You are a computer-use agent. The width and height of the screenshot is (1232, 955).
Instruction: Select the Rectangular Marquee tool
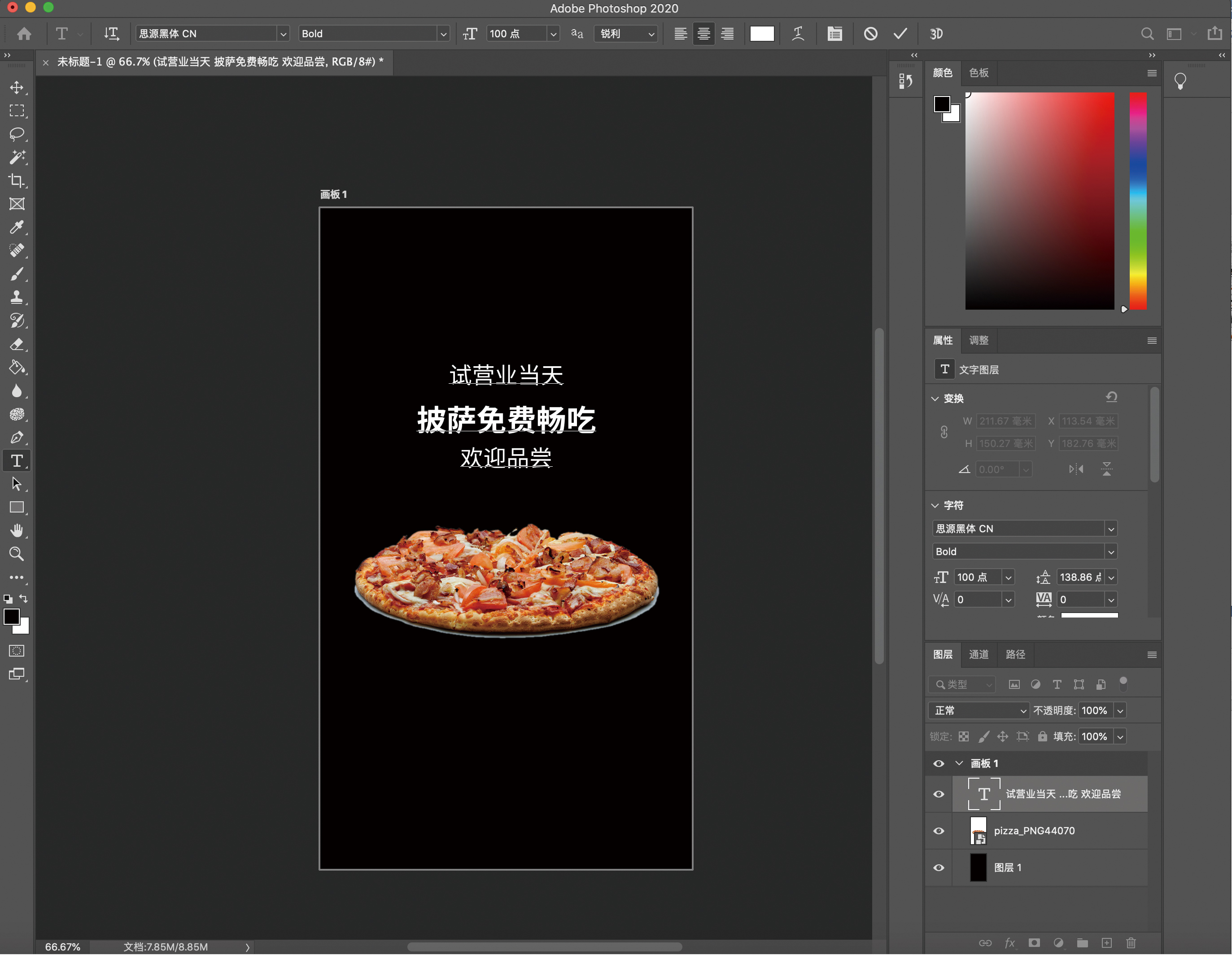tap(17, 111)
